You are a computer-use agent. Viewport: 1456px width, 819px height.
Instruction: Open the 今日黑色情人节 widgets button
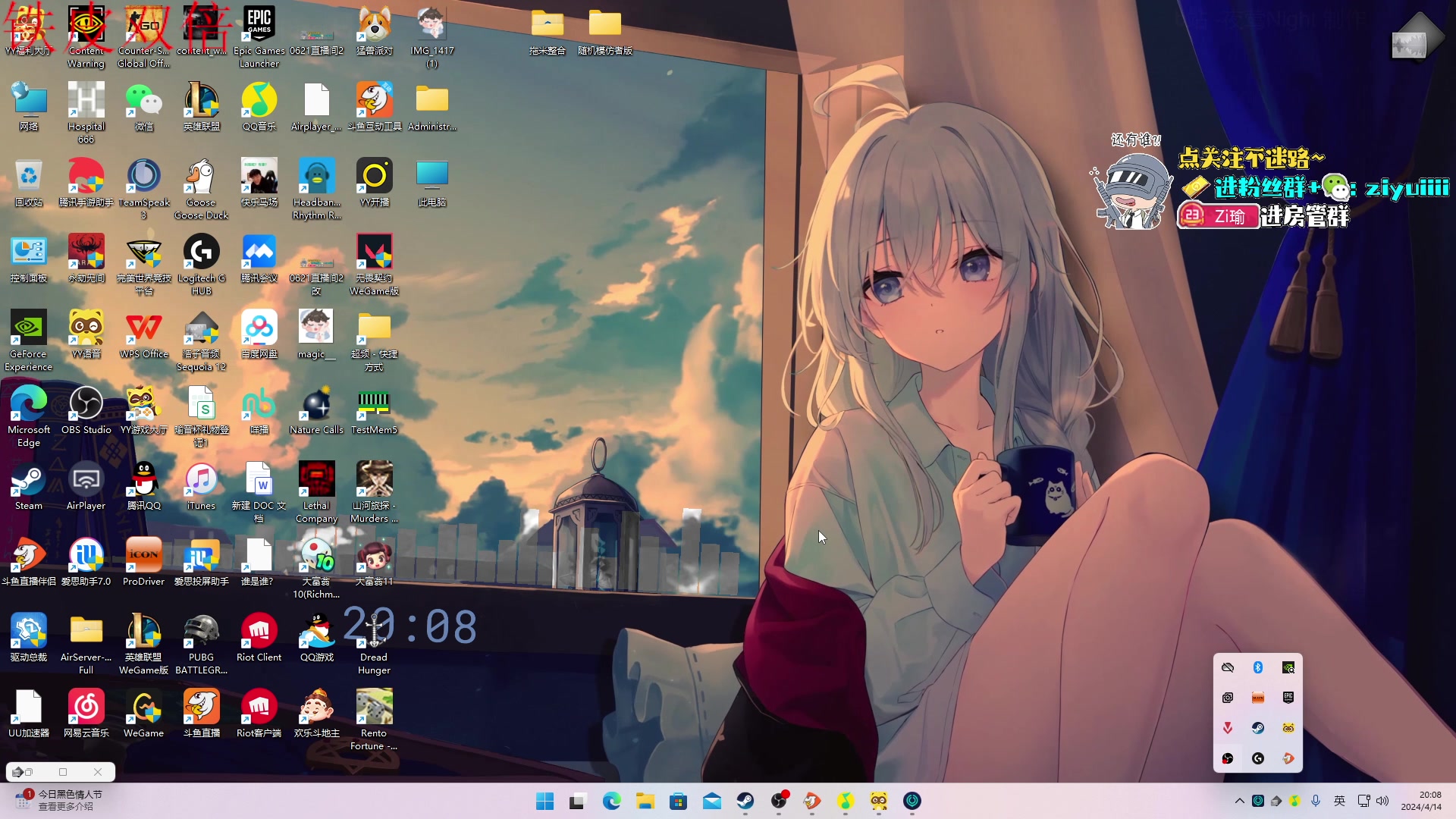pyautogui.click(x=59, y=800)
